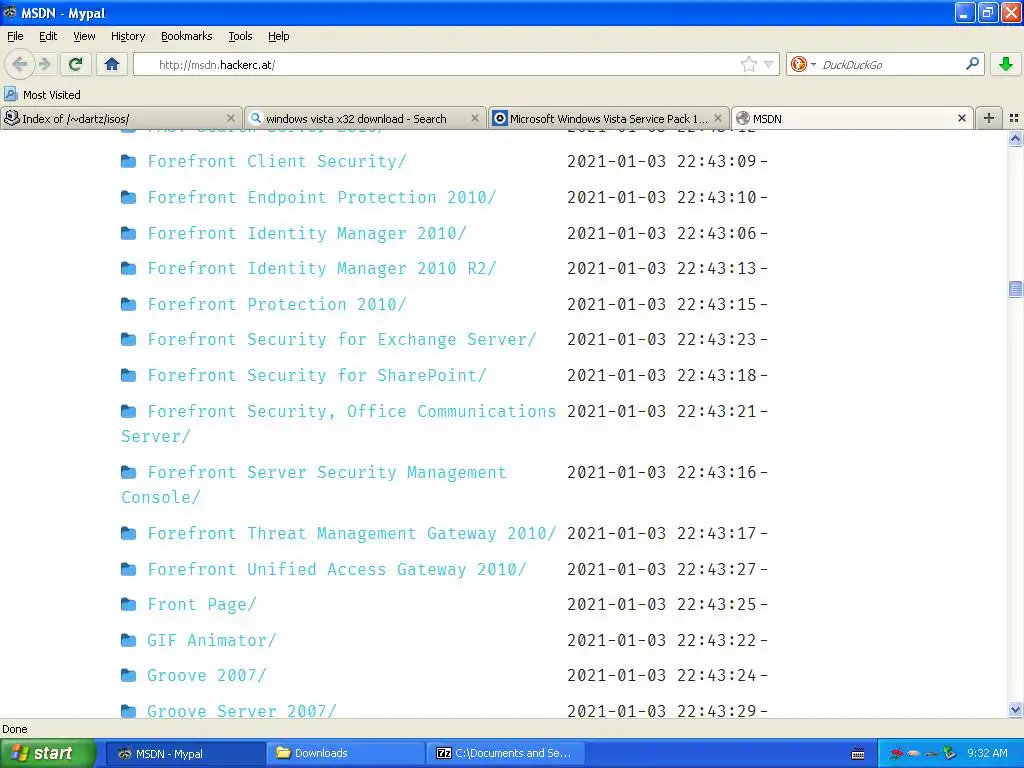Open the View menu
The height and width of the screenshot is (768, 1024).
pyautogui.click(x=84, y=36)
